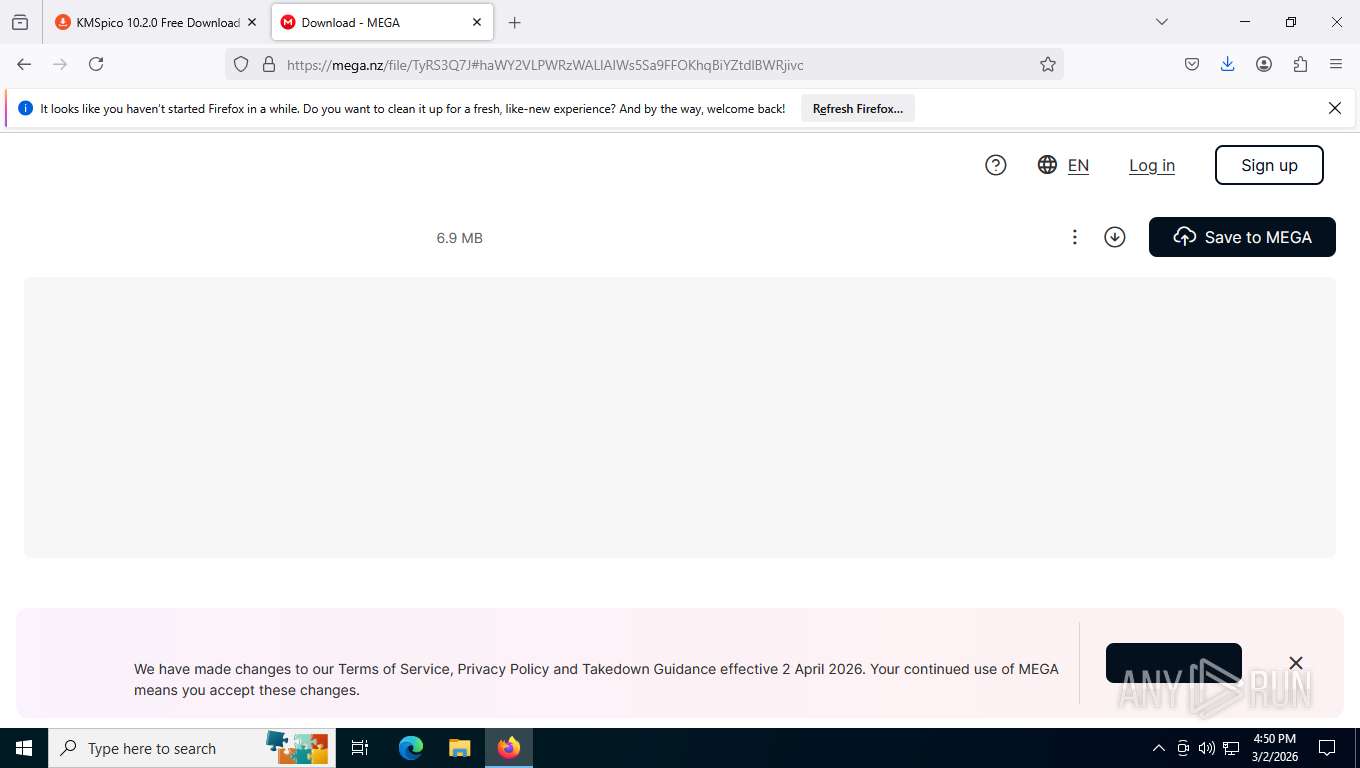This screenshot has height=768, width=1360.
Task: Click the Refresh Firefox button
Action: click(858, 109)
